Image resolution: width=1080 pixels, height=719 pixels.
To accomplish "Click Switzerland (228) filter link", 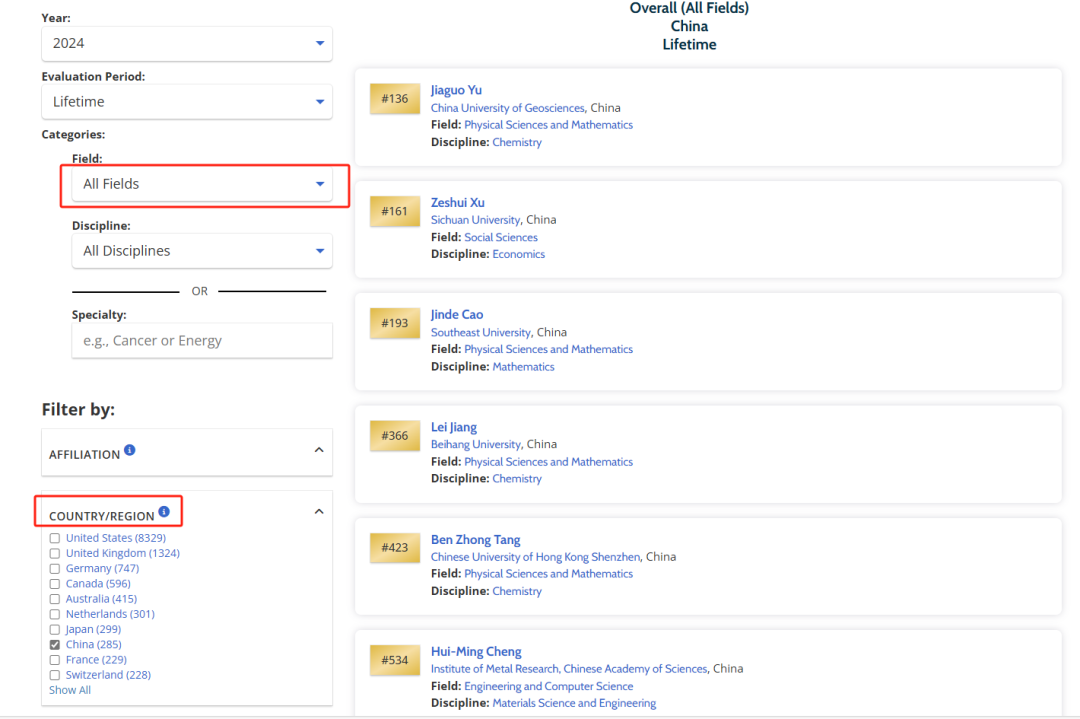I will [x=108, y=675].
